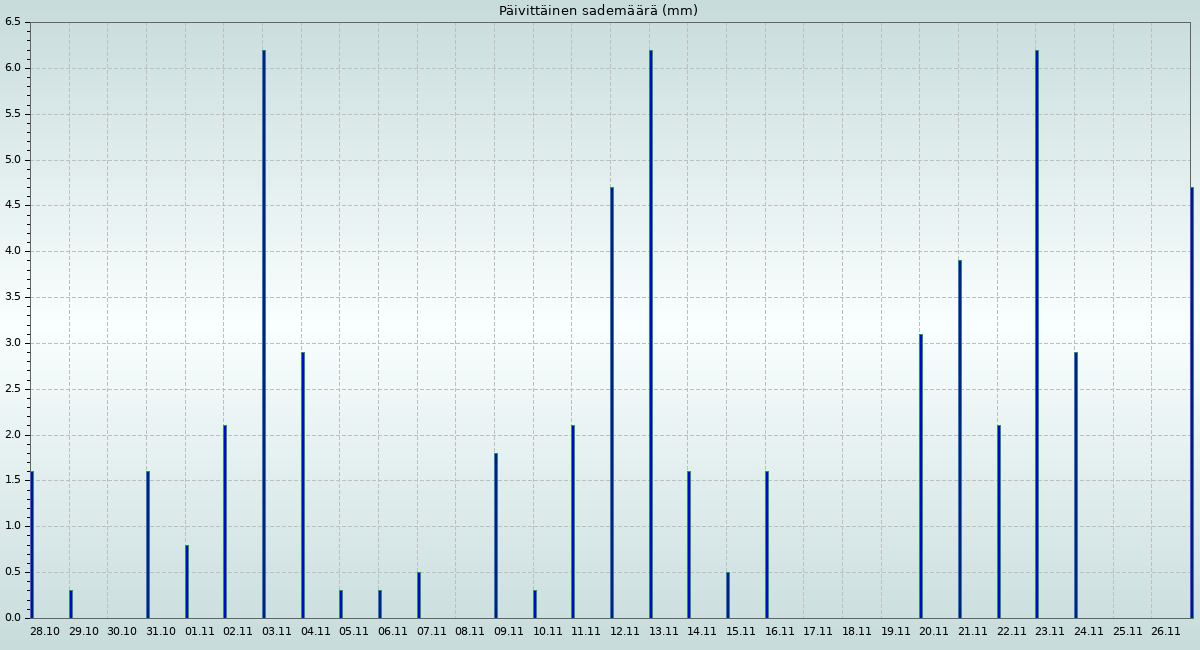Image resolution: width=1200 pixels, height=650 pixels.
Task: Select the 1.8 mm bar before 09.11
Action: (x=496, y=536)
